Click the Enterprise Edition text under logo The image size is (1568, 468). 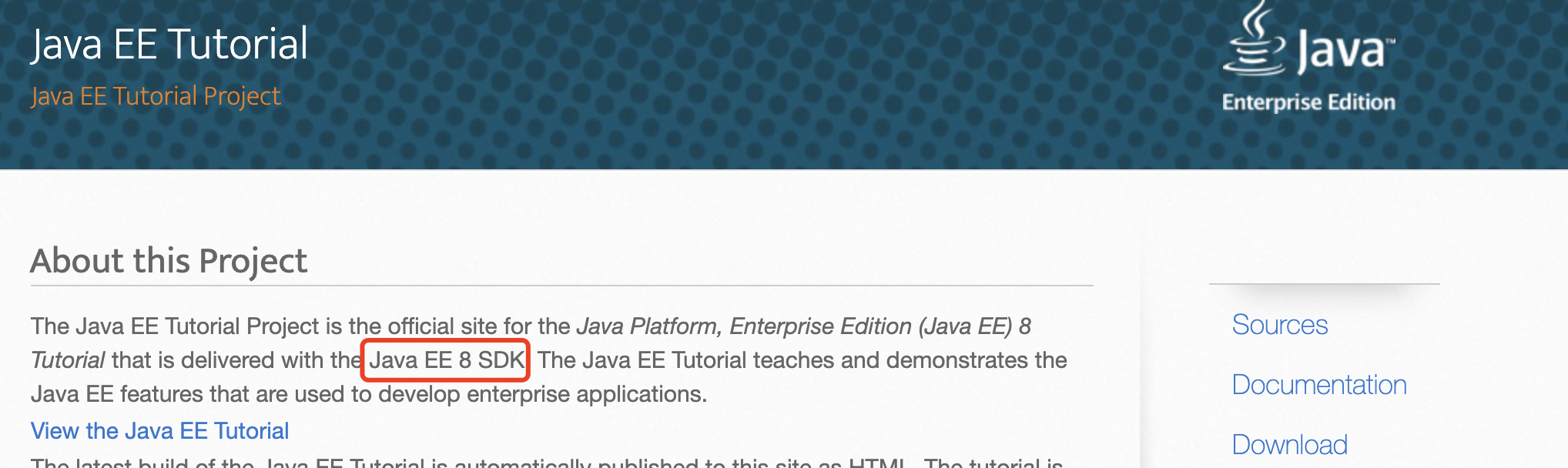1308,102
